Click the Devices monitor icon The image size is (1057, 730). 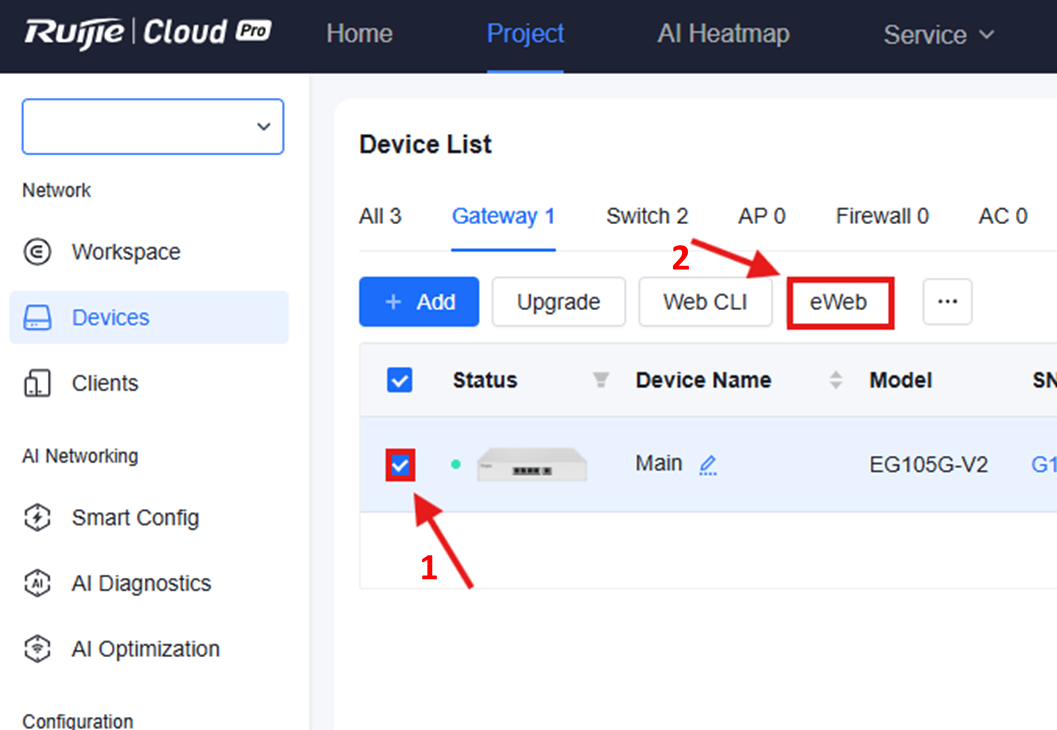click(x=37, y=318)
